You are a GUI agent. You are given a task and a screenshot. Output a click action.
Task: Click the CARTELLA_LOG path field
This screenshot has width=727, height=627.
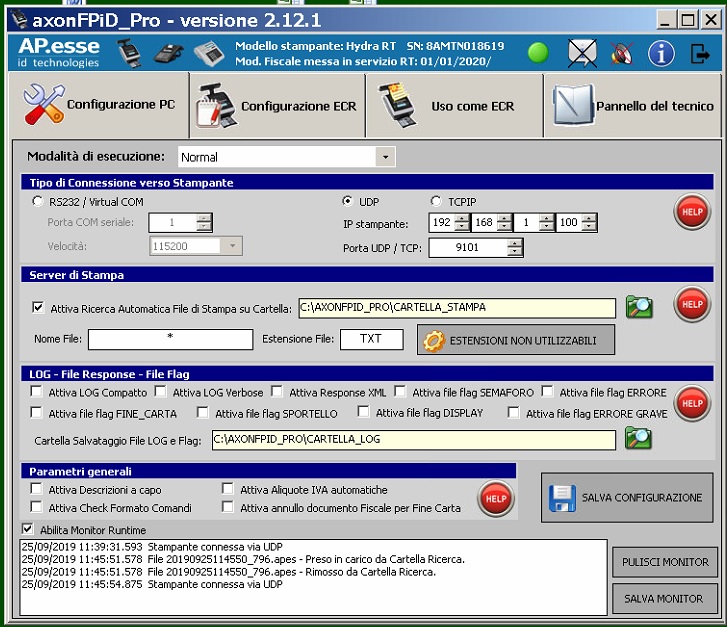tap(414, 440)
